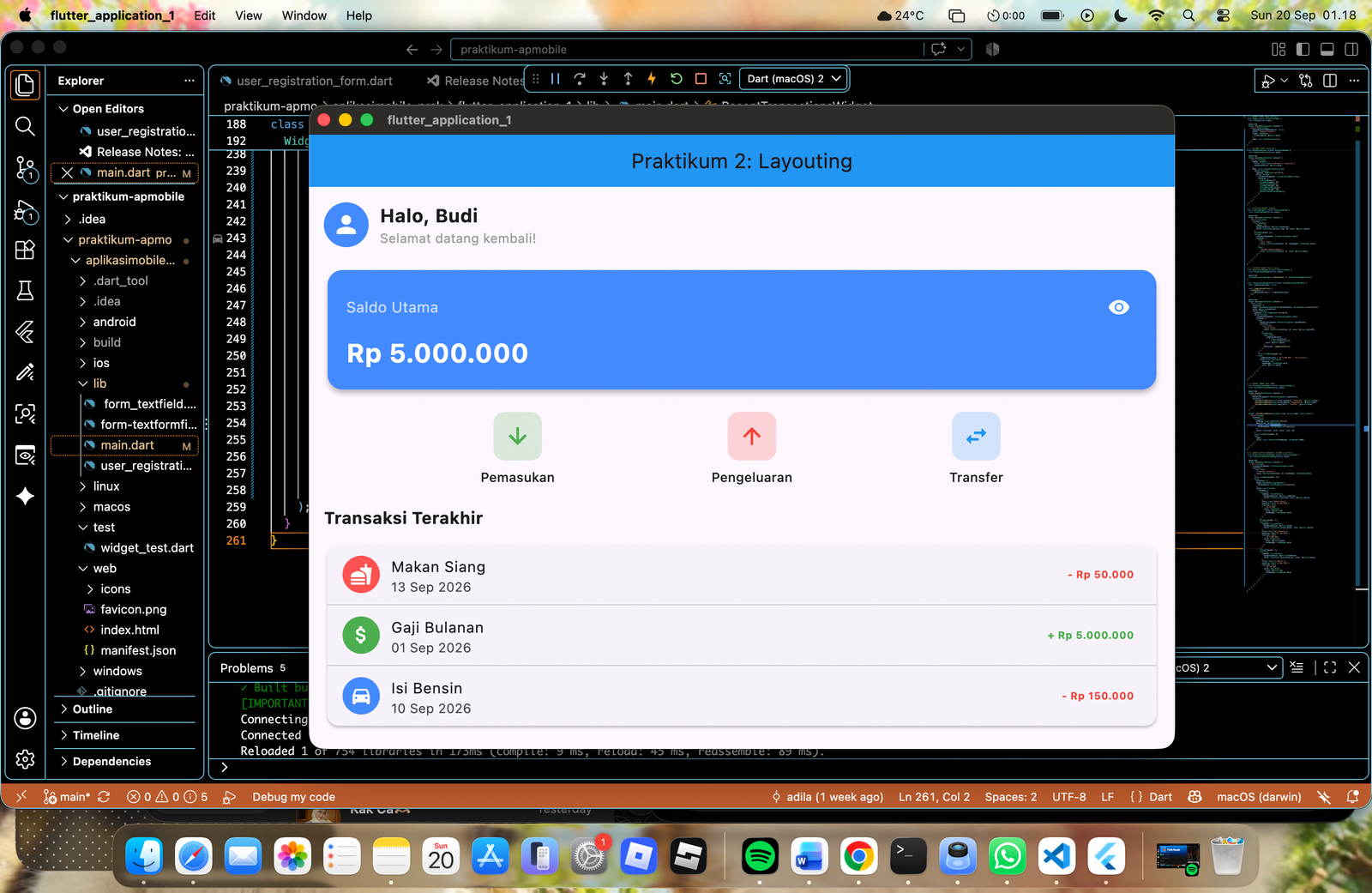The width and height of the screenshot is (1372, 893).
Task: Click main* branch in status bar
Action: tap(68, 797)
